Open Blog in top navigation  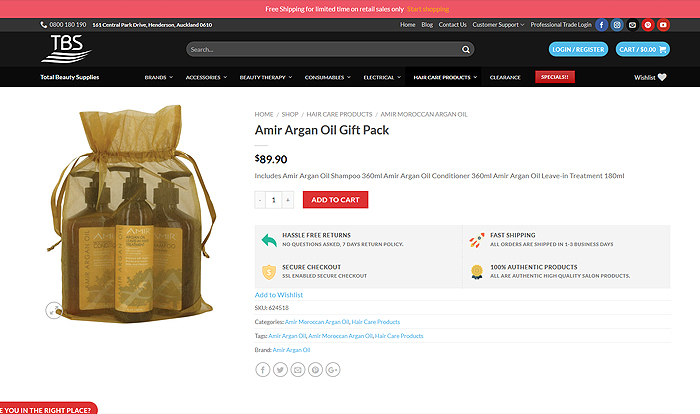click(x=427, y=25)
